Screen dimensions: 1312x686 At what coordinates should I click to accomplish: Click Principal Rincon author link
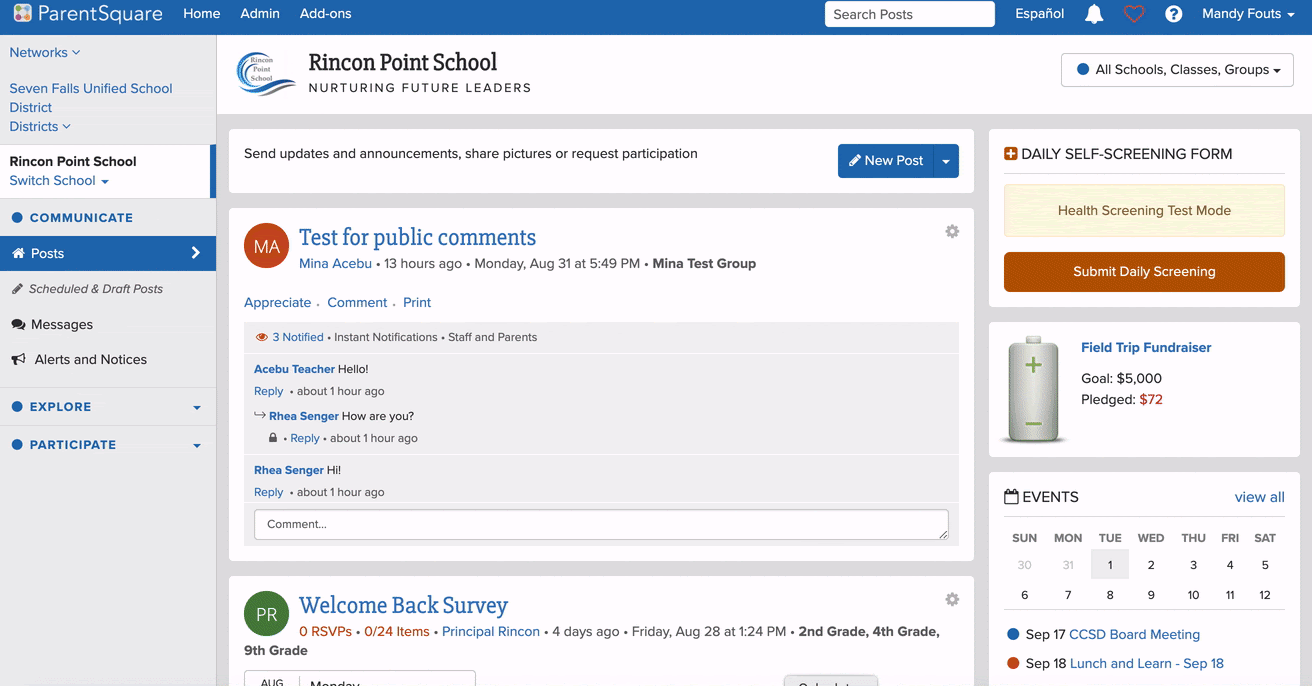491,632
